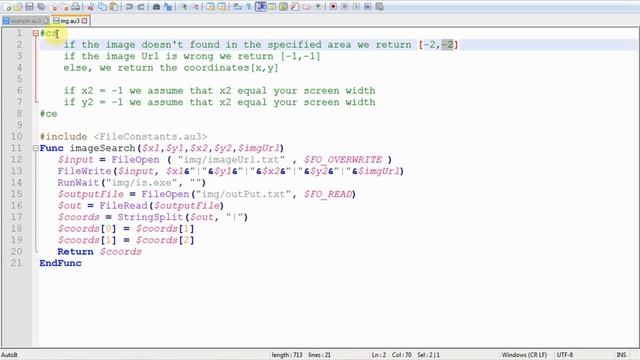The image size is (640, 360).
Task: Start macro recording with the red record icon
Action: 333,7
